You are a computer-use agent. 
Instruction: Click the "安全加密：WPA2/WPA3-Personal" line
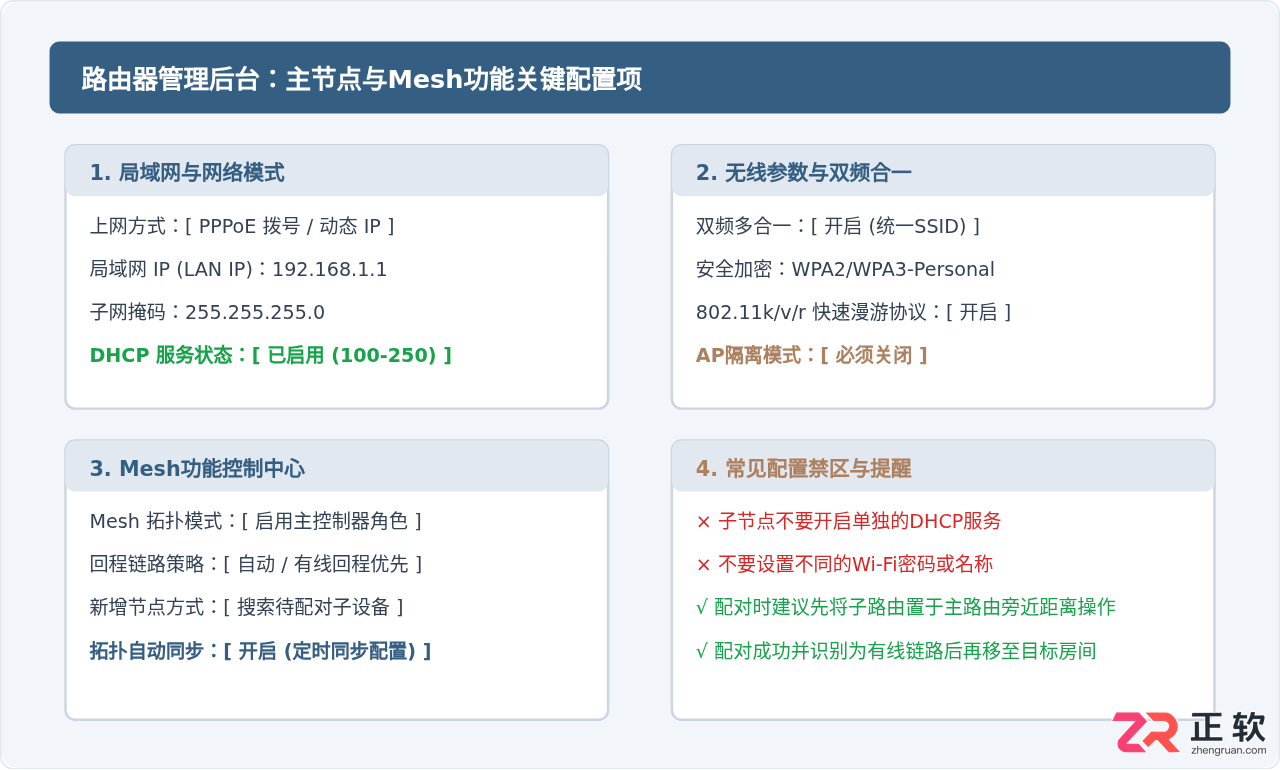point(845,269)
